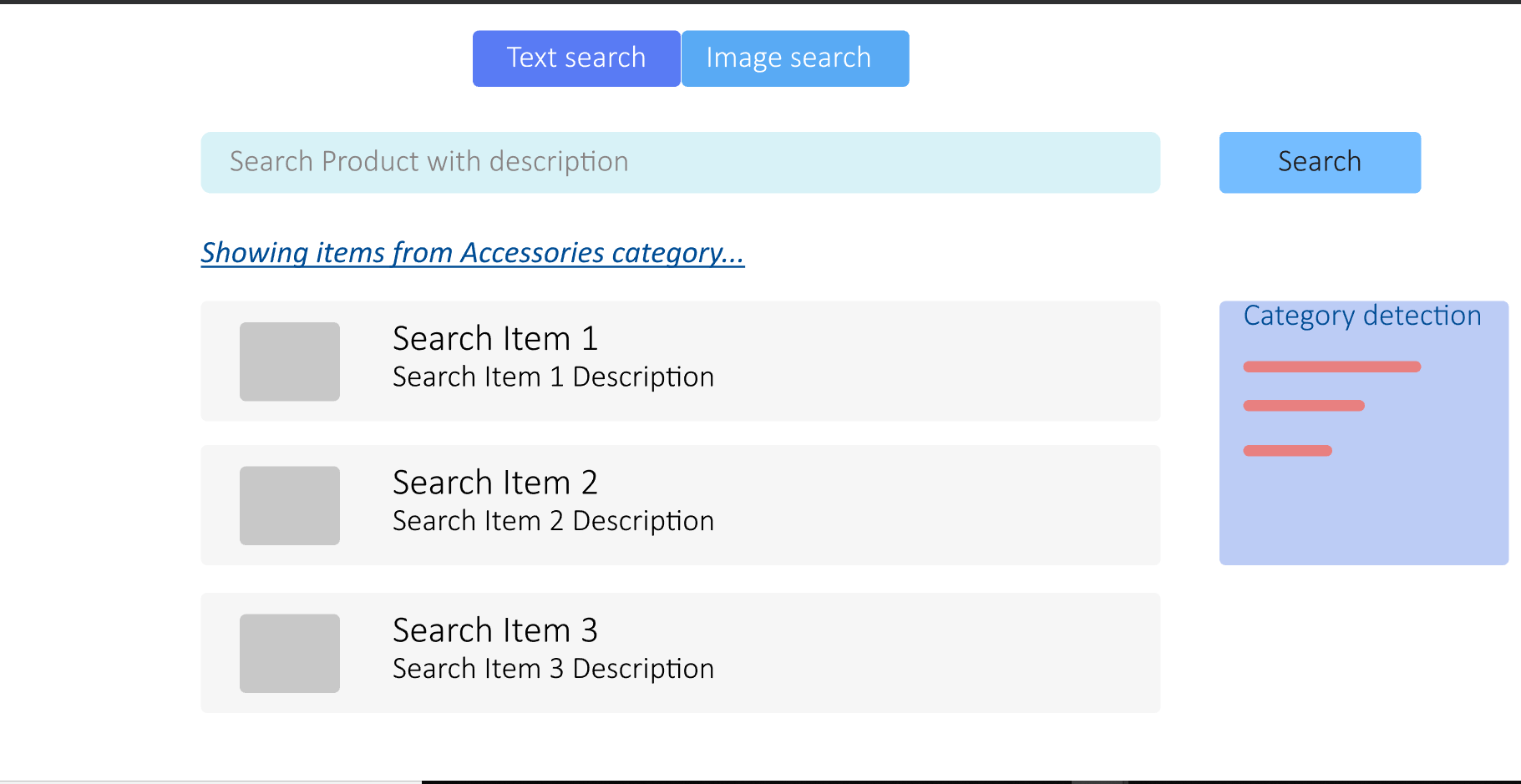Click the Search Item 1 Description text
Screen dimensions: 1521x784
[x=553, y=377]
